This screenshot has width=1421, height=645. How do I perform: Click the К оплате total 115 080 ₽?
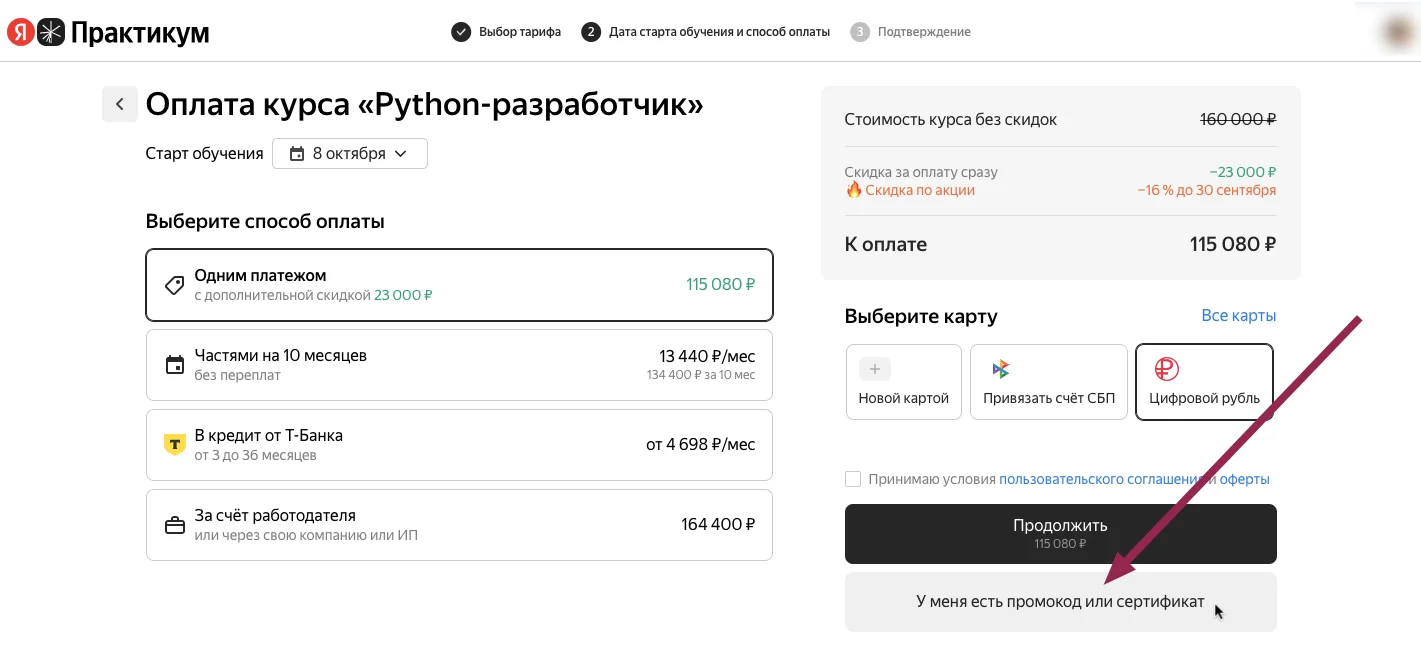pyautogui.click(x=1232, y=244)
